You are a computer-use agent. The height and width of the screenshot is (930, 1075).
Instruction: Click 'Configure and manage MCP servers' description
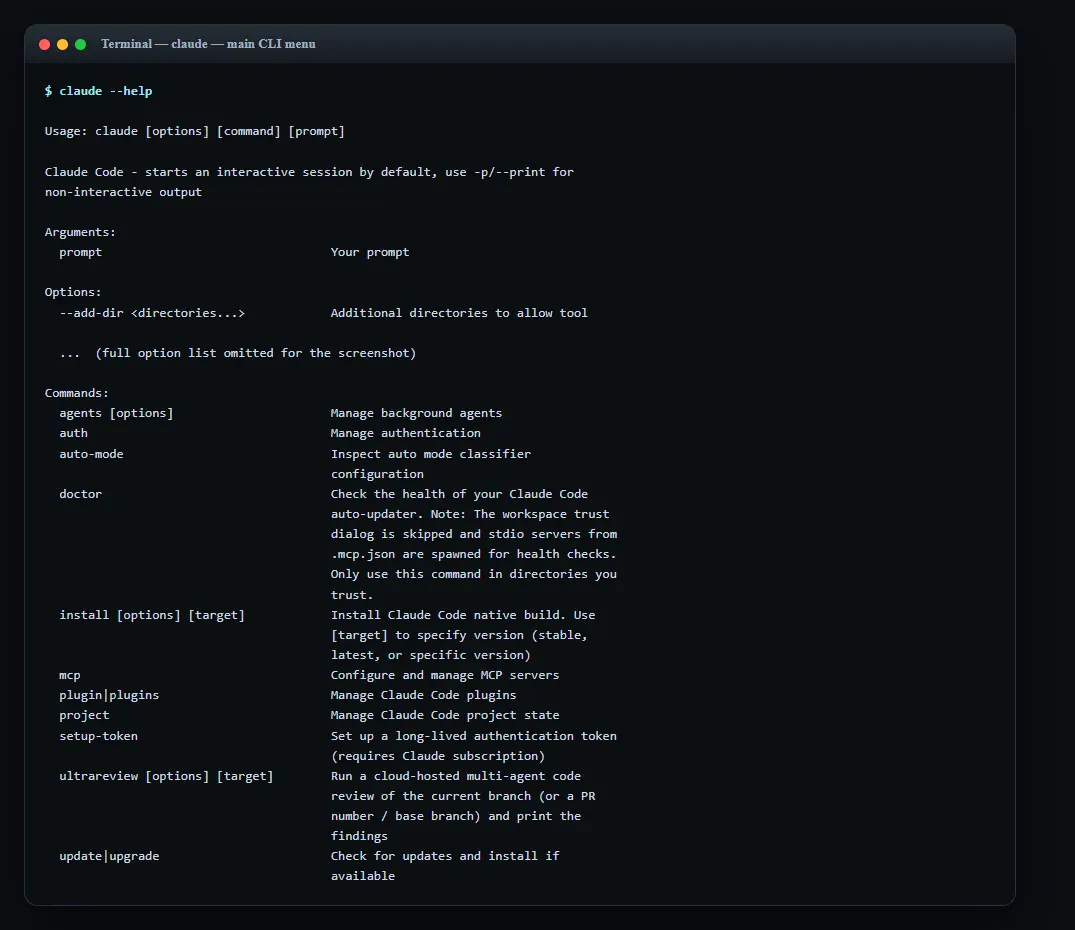(x=444, y=675)
